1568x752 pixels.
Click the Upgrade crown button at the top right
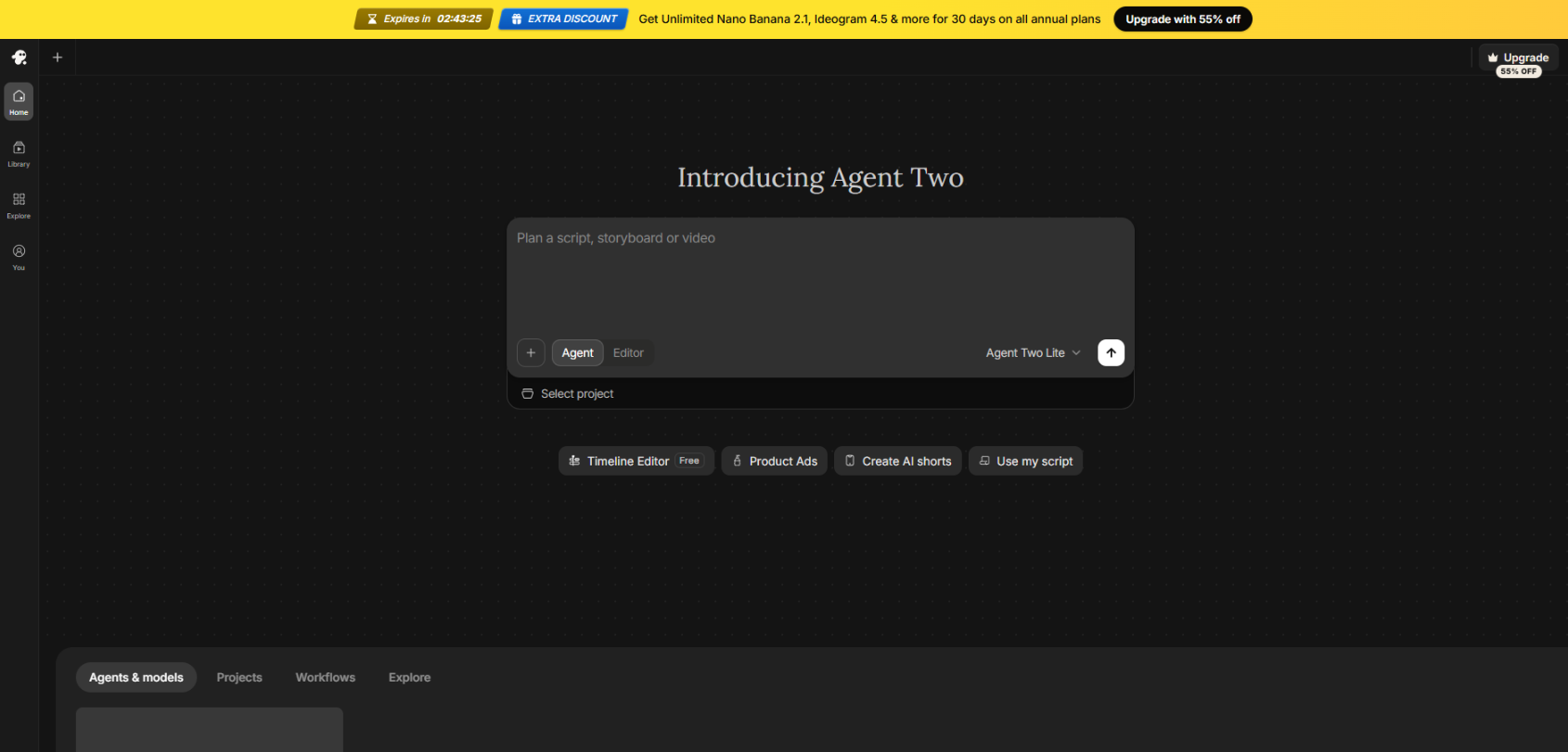pyautogui.click(x=1518, y=59)
